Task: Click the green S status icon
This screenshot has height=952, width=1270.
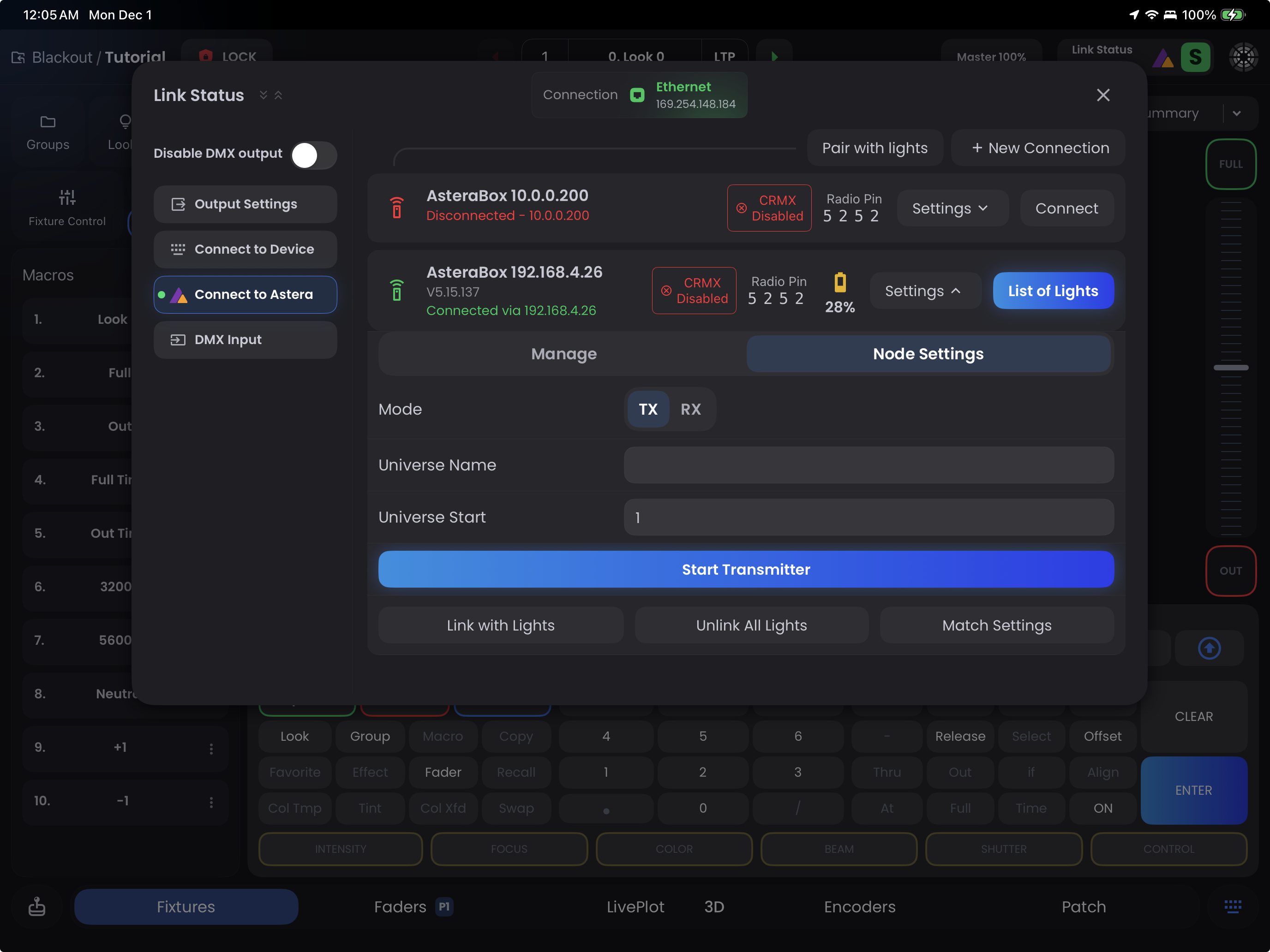Action: [x=1195, y=57]
